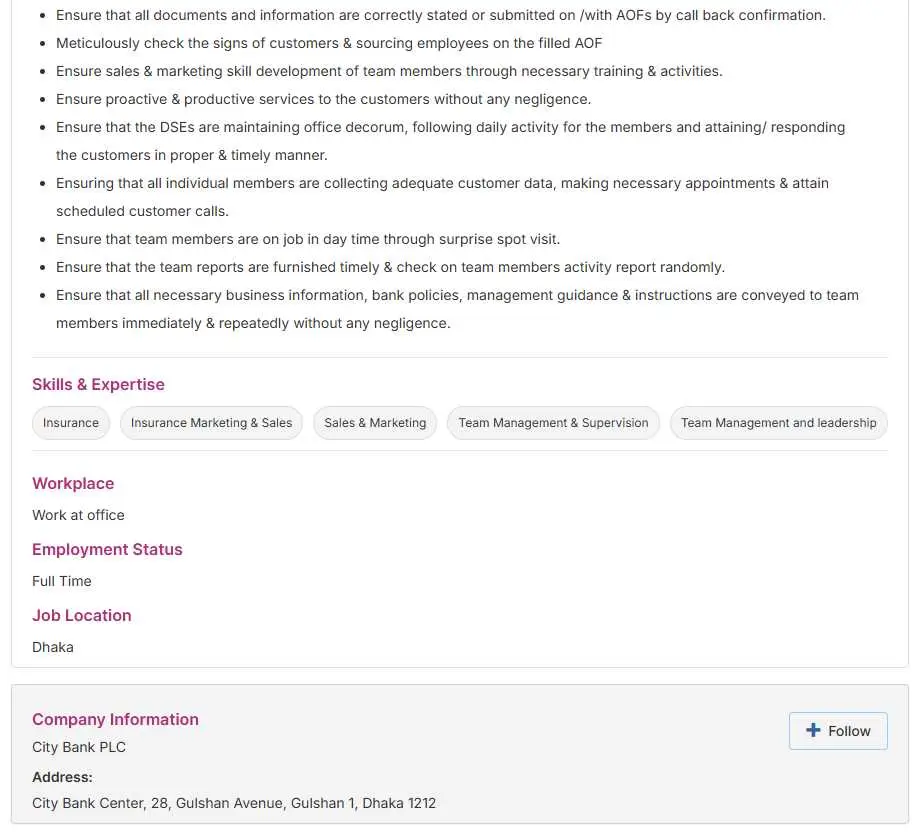Open the Insurance Marketing & Sales tag

click(211, 423)
